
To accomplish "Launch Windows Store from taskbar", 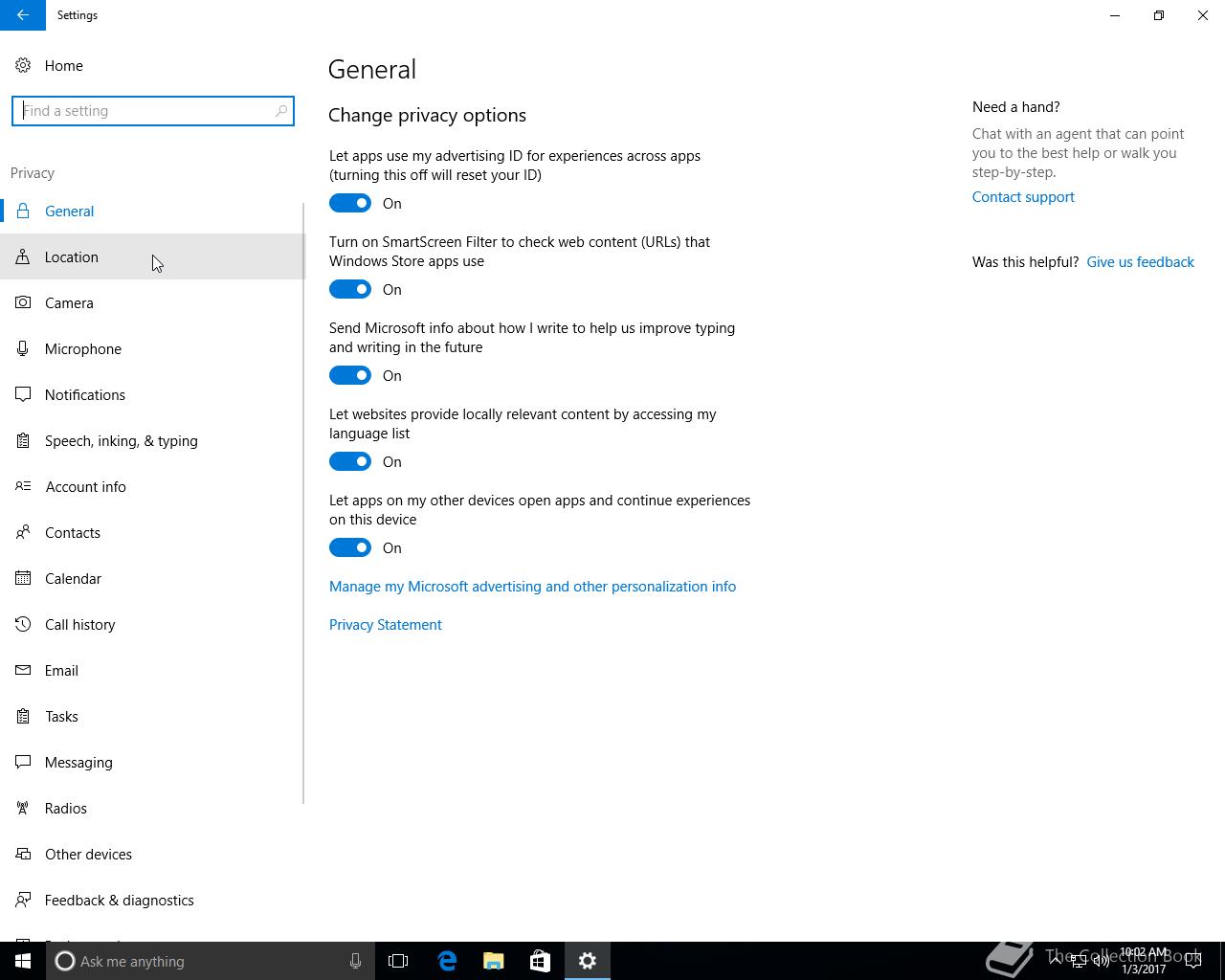I will (540, 961).
